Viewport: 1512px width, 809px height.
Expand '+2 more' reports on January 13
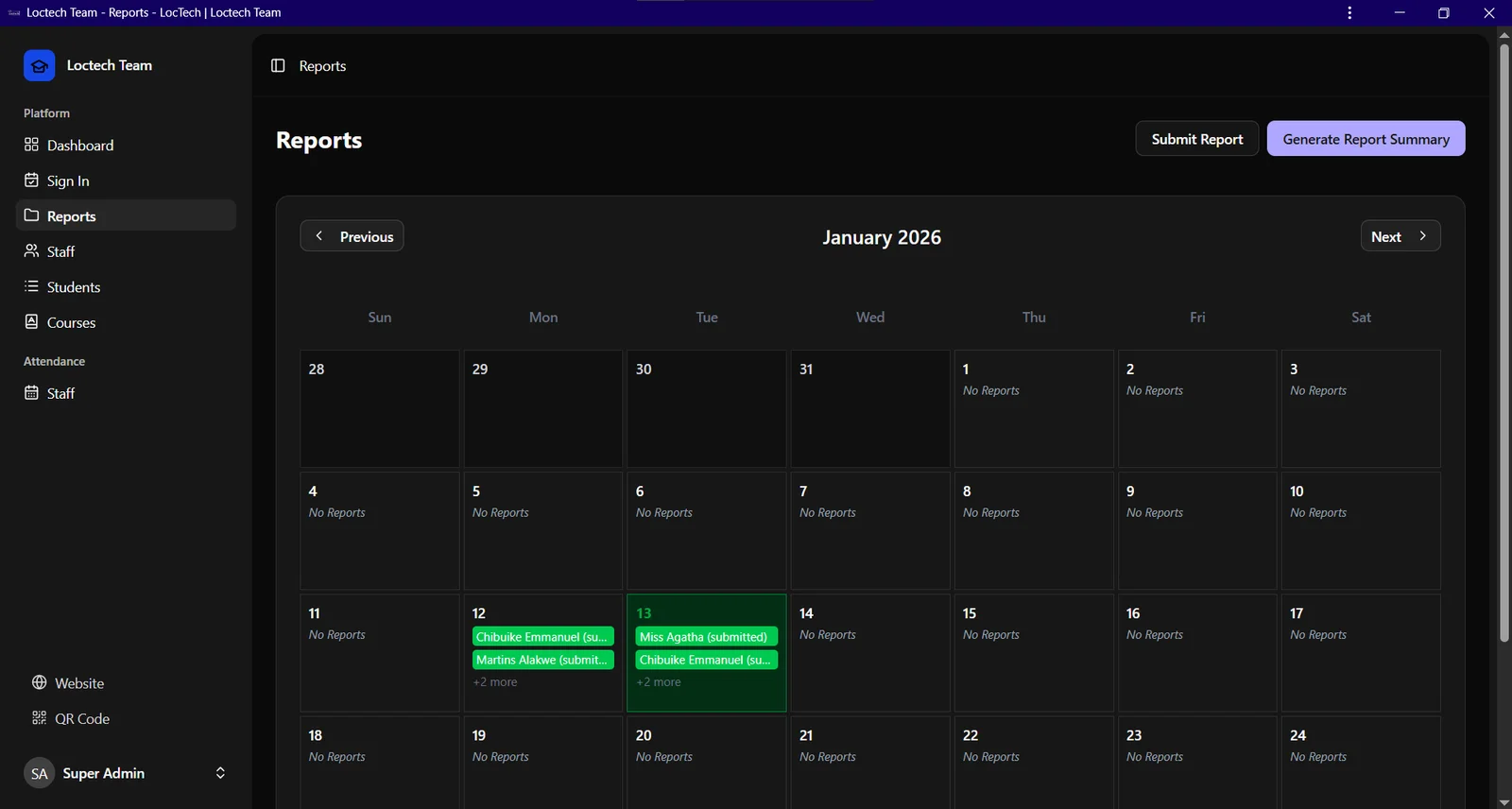(x=659, y=682)
